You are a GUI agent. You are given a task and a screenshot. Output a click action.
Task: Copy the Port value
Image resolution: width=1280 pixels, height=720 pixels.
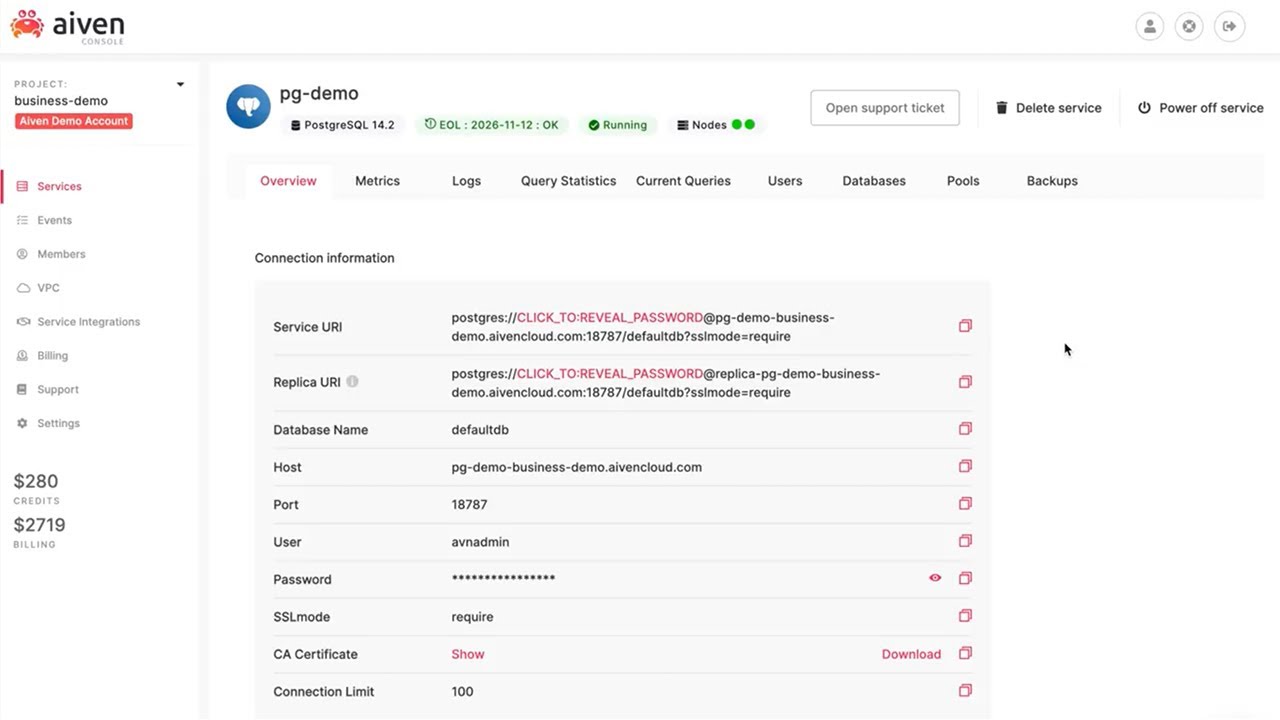point(965,504)
